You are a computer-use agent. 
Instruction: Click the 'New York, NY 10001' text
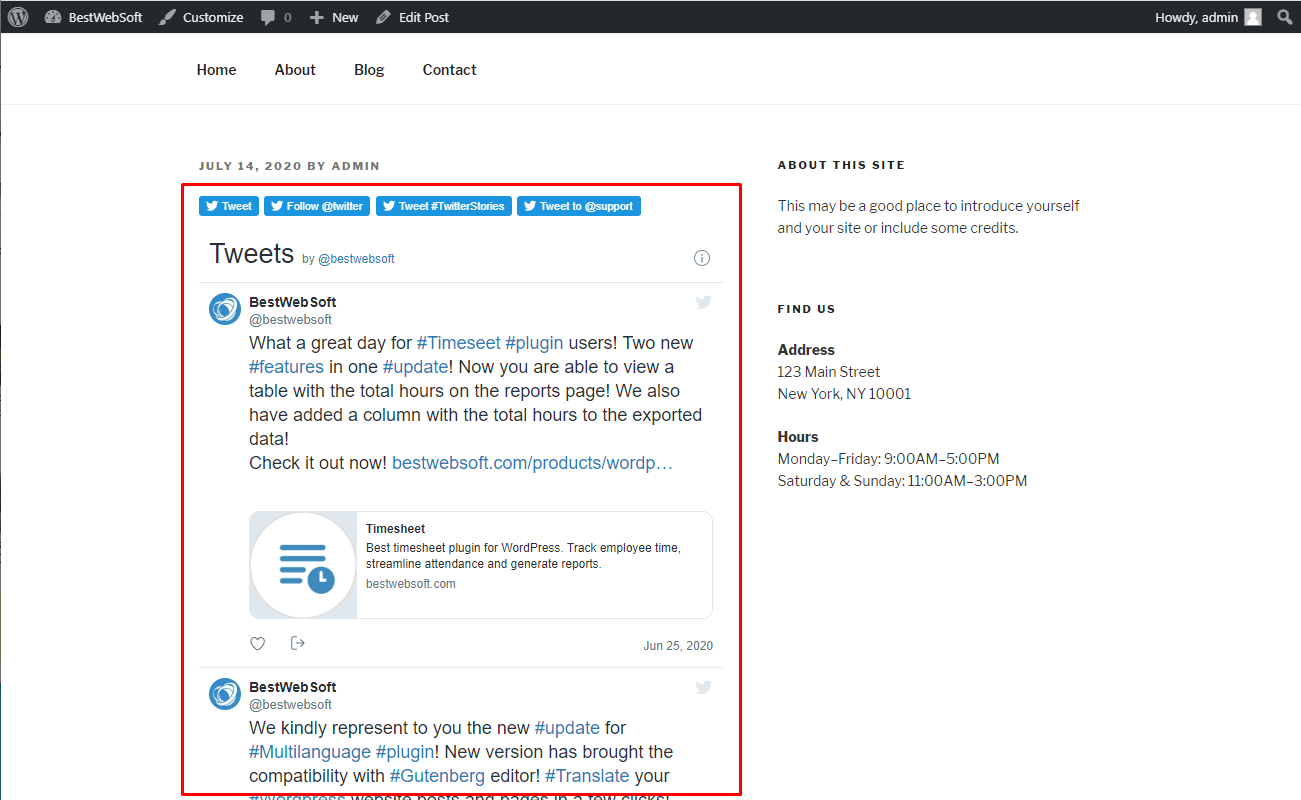point(845,394)
